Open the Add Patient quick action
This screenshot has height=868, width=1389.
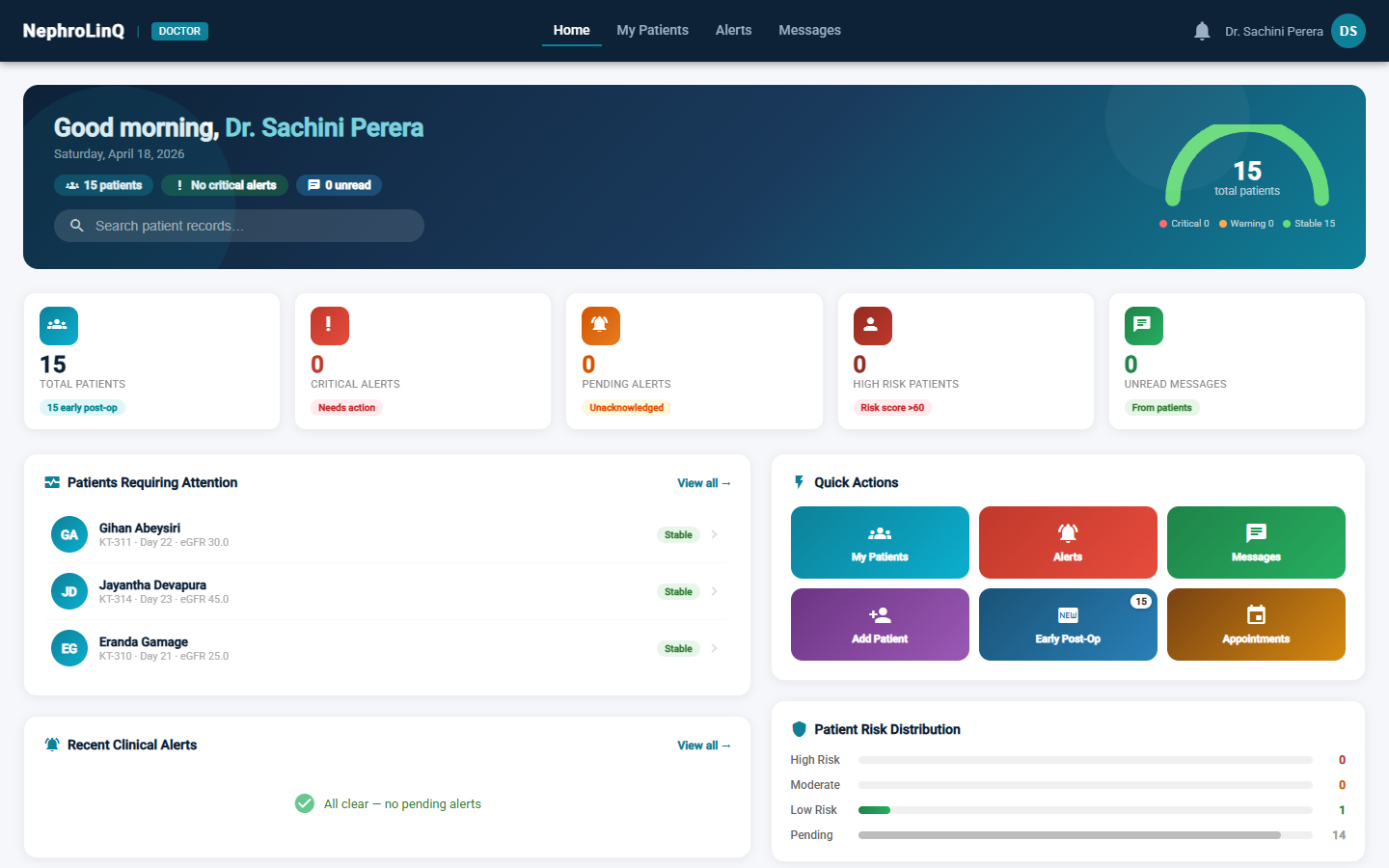[880, 624]
